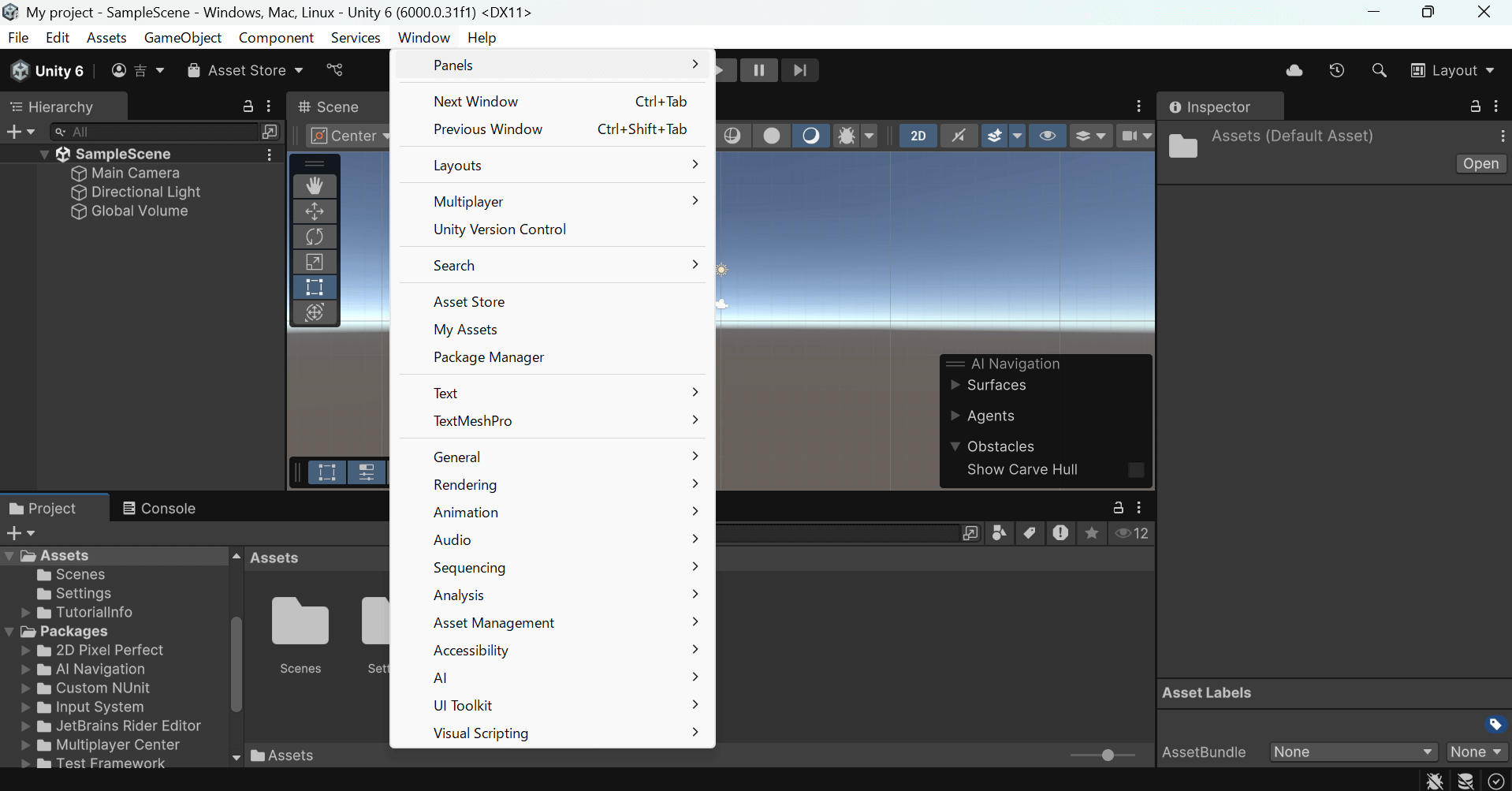Screen dimensions: 1512x791
Task: Select the Rect tool
Action: coord(315,287)
